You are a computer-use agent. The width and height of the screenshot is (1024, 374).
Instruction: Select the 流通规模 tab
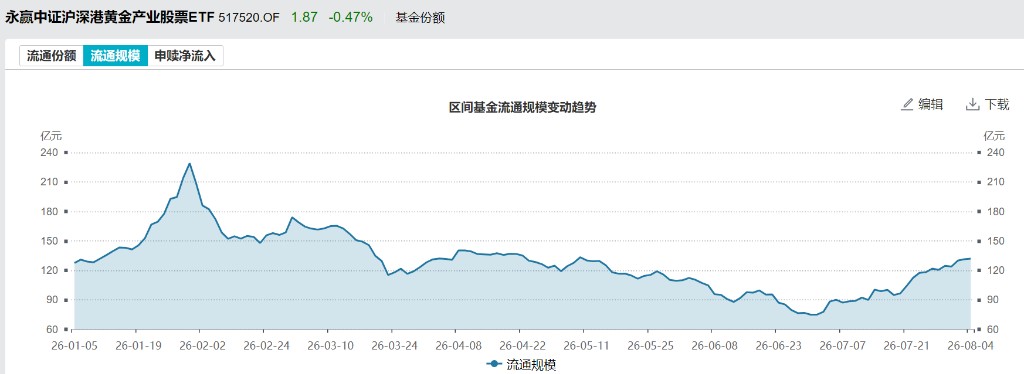point(115,56)
